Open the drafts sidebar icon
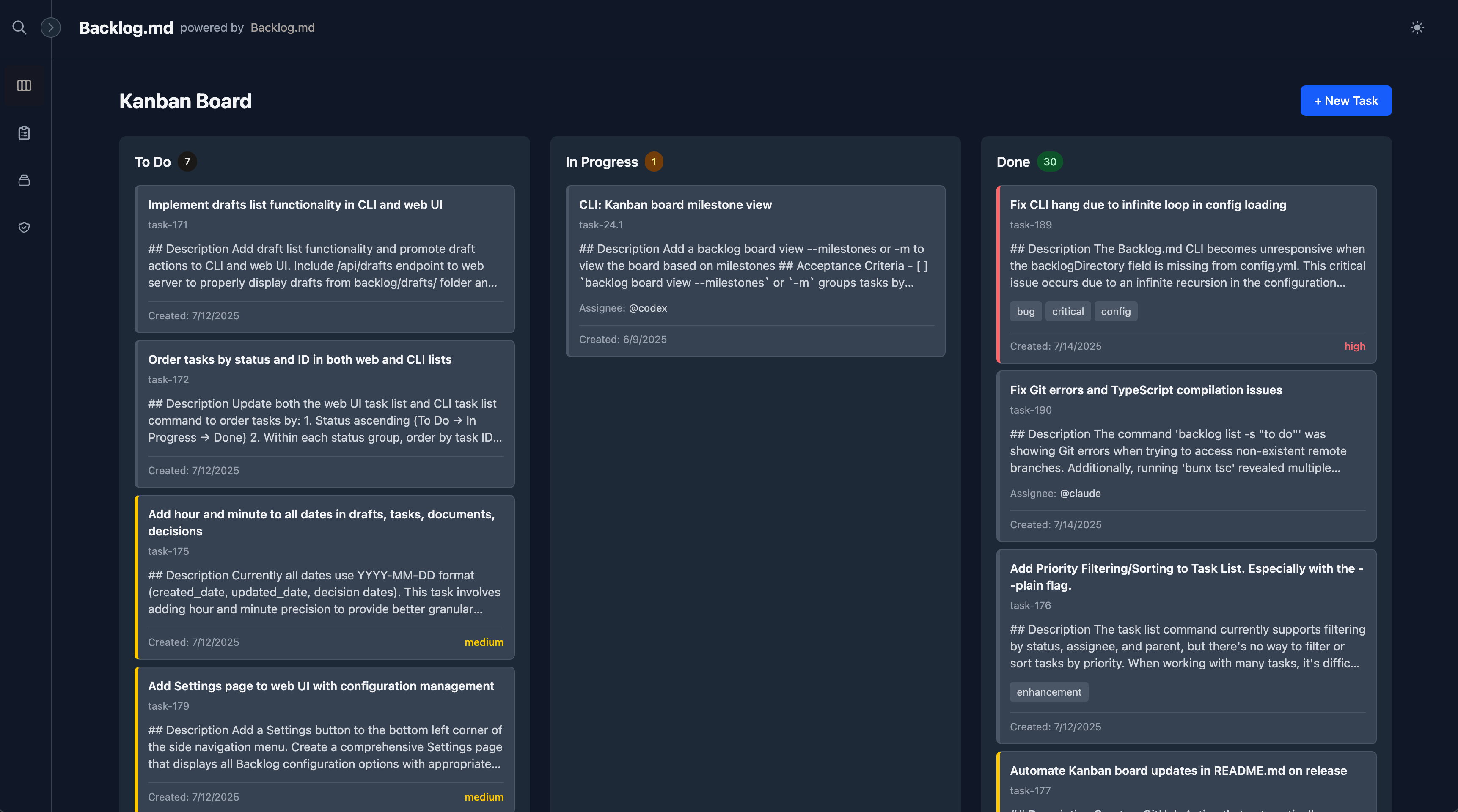1458x812 pixels. click(24, 180)
